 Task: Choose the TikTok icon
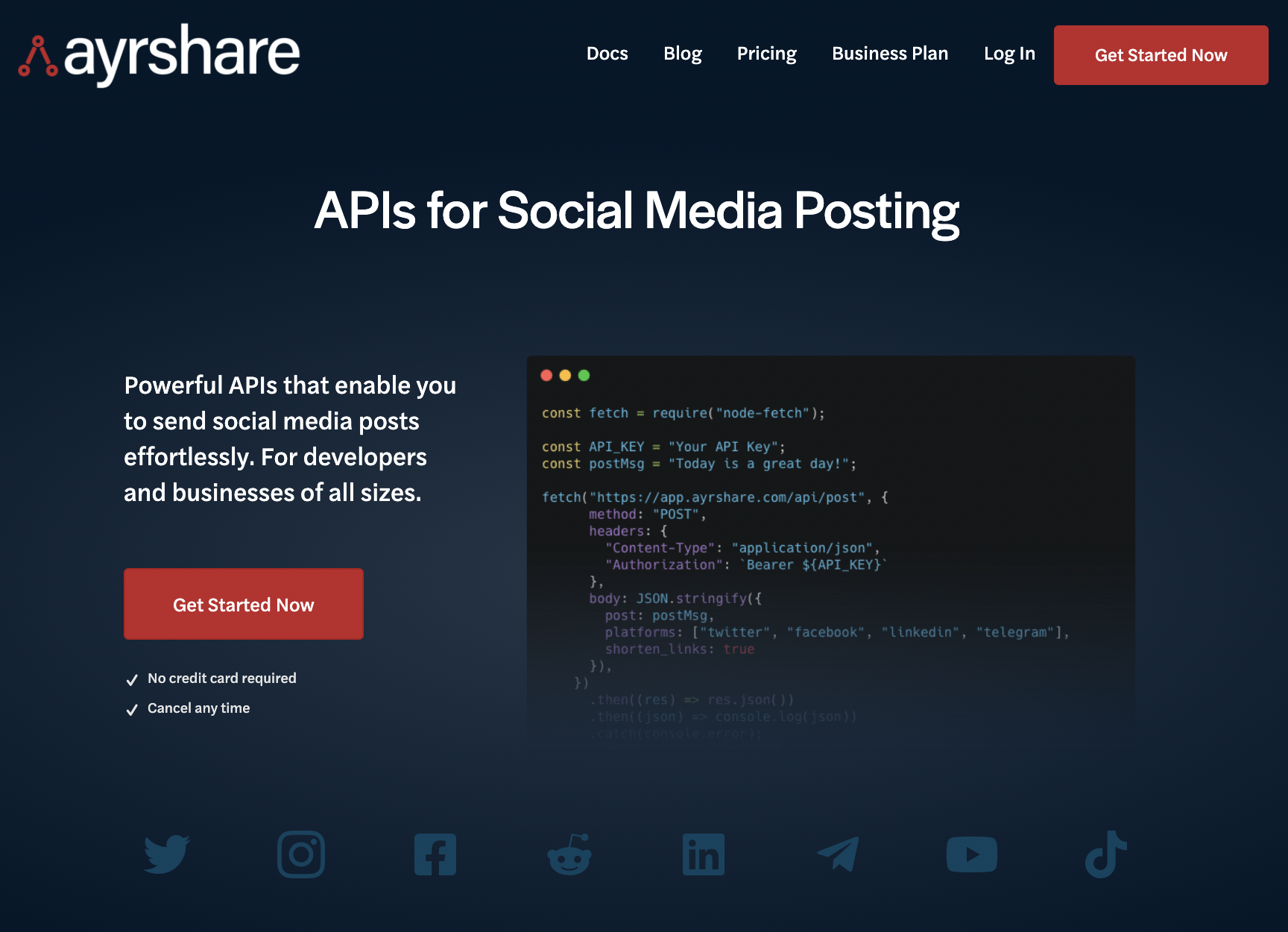(x=1106, y=854)
